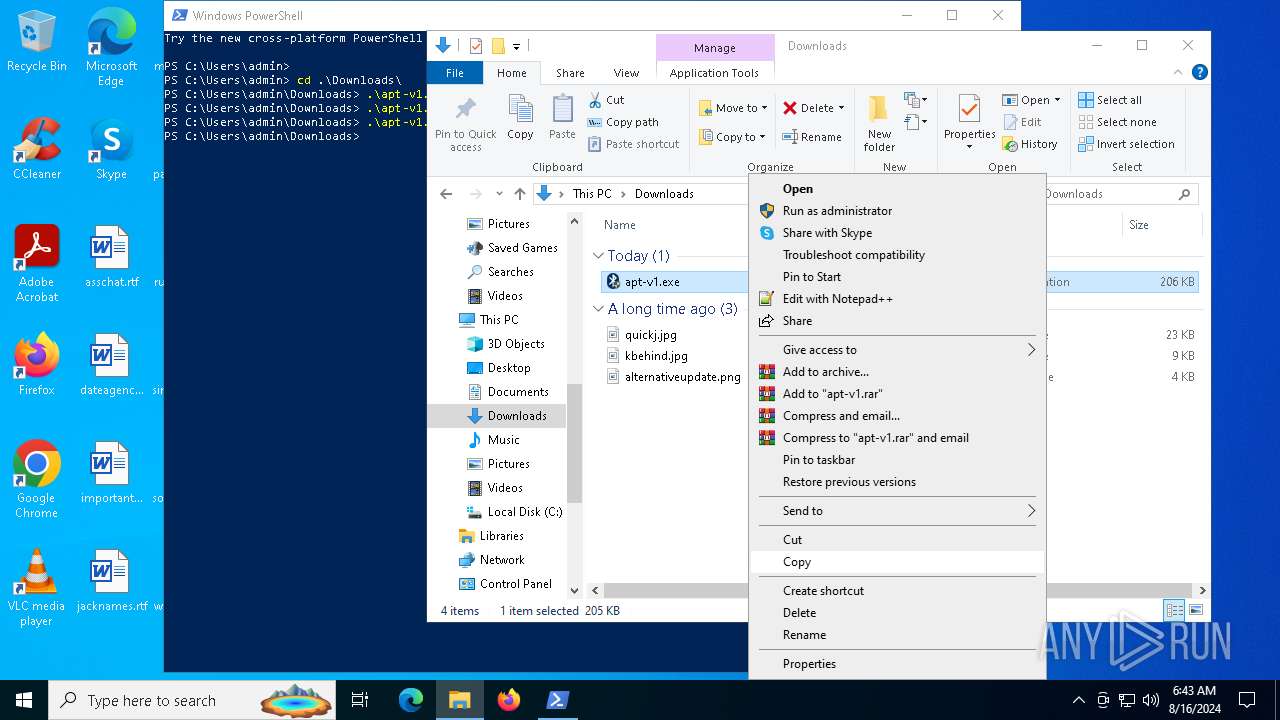Open the ribbon Delete dropdown arrow
The height and width of the screenshot is (720, 1280).
tap(841, 108)
